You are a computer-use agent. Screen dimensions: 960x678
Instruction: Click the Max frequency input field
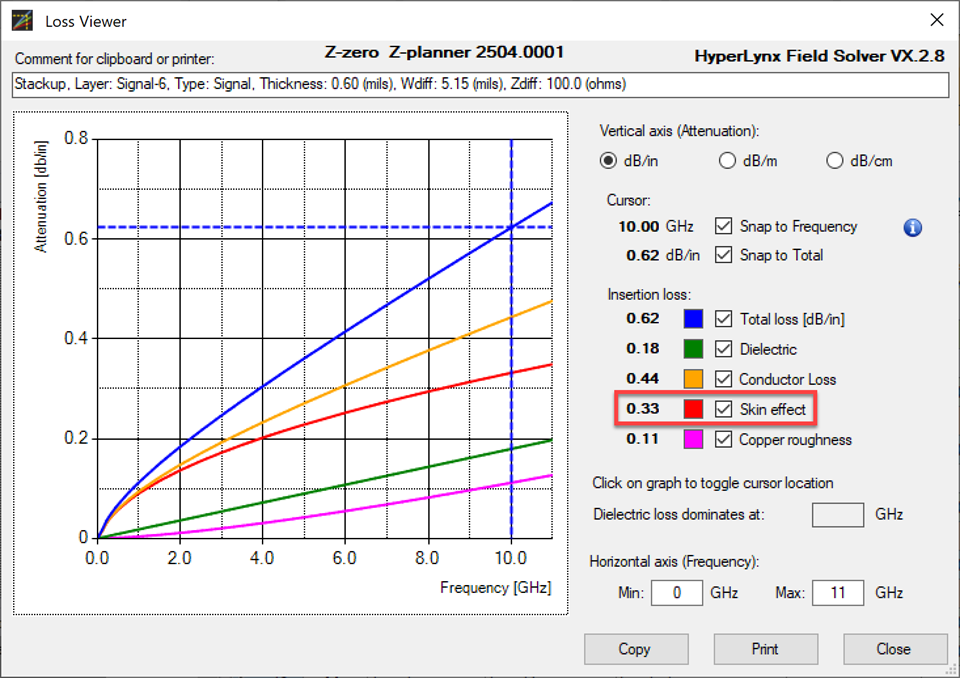coord(838,592)
